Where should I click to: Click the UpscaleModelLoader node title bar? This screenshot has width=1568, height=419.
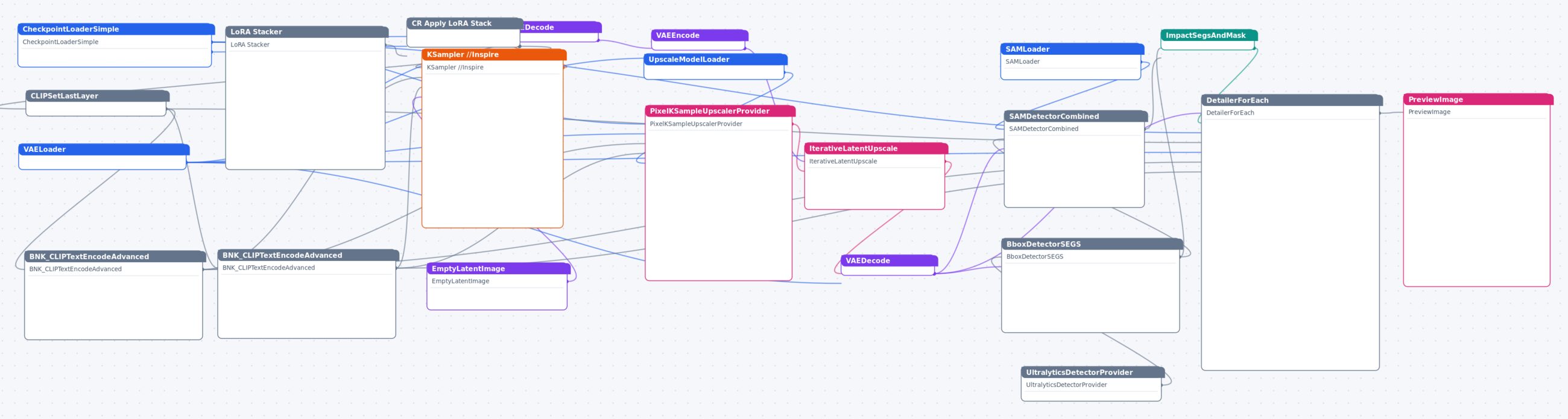(x=715, y=60)
